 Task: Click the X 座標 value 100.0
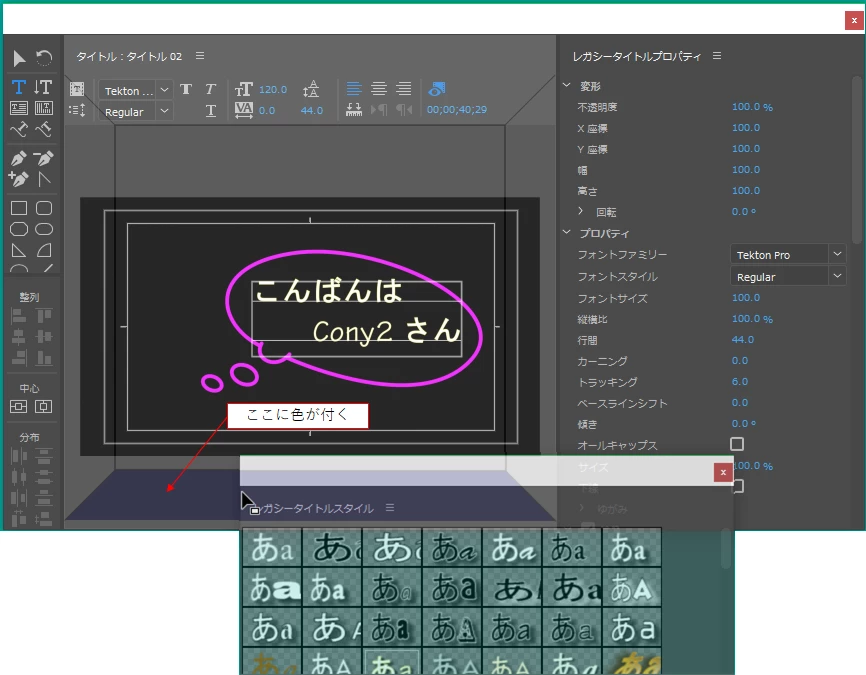(746, 128)
